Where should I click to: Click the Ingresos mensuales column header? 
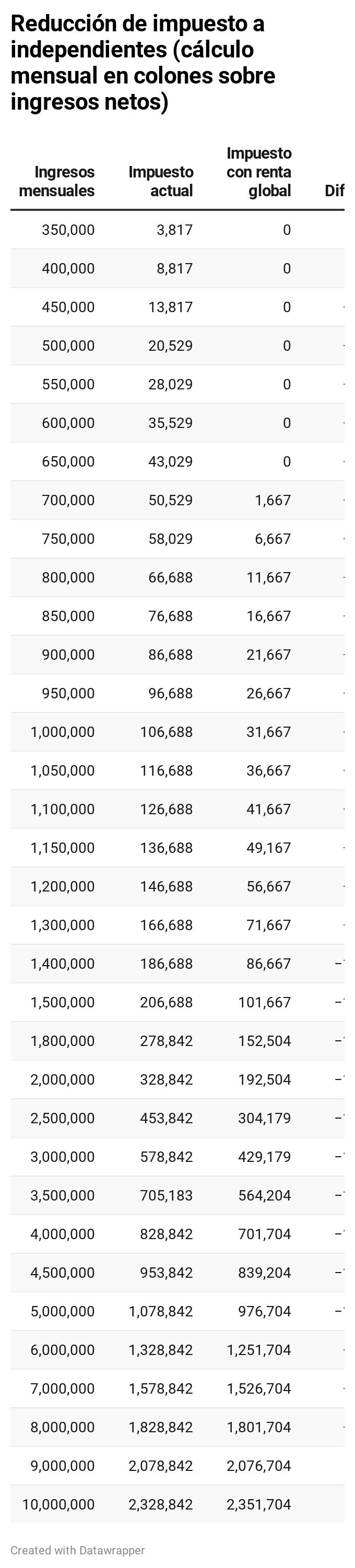56,182
